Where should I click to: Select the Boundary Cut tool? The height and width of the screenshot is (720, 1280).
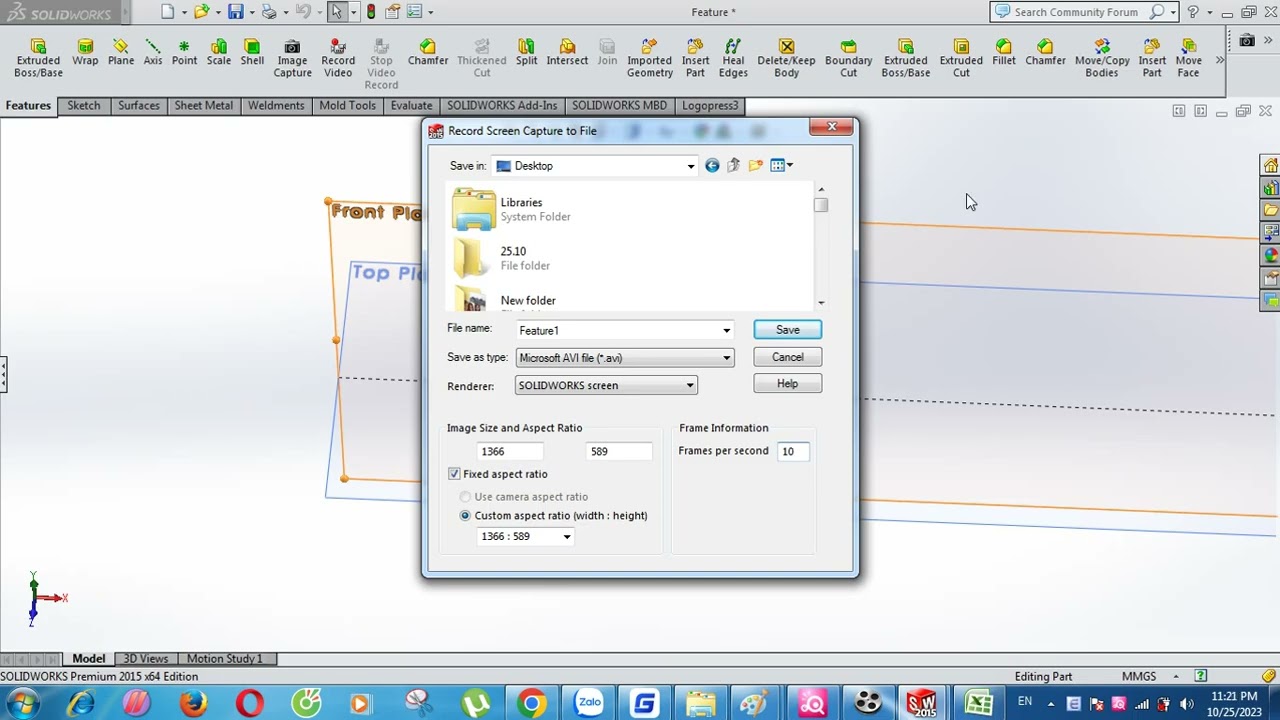848,59
